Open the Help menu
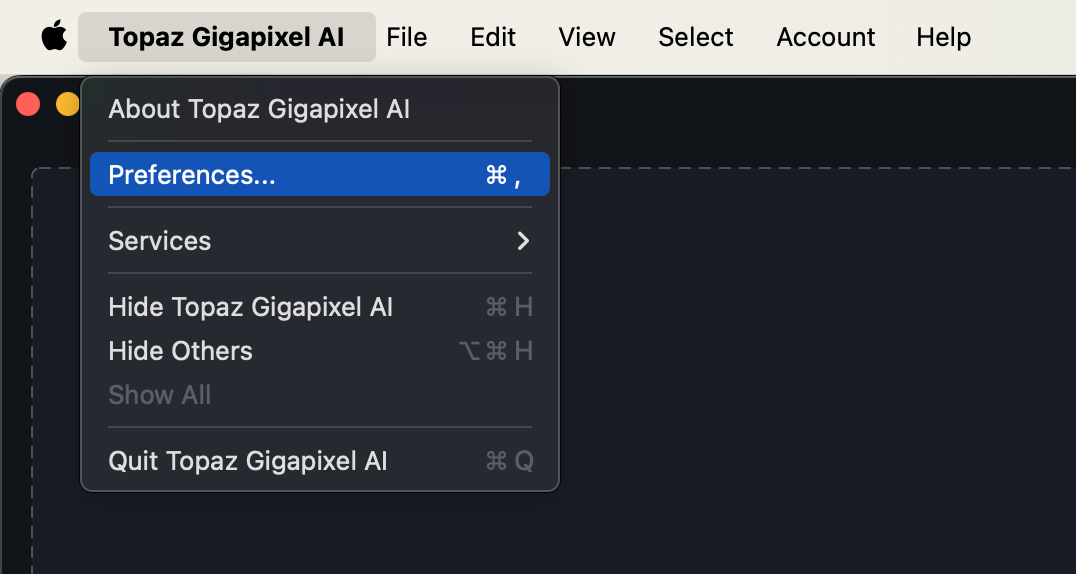This screenshot has height=574, width=1076. coord(944,37)
